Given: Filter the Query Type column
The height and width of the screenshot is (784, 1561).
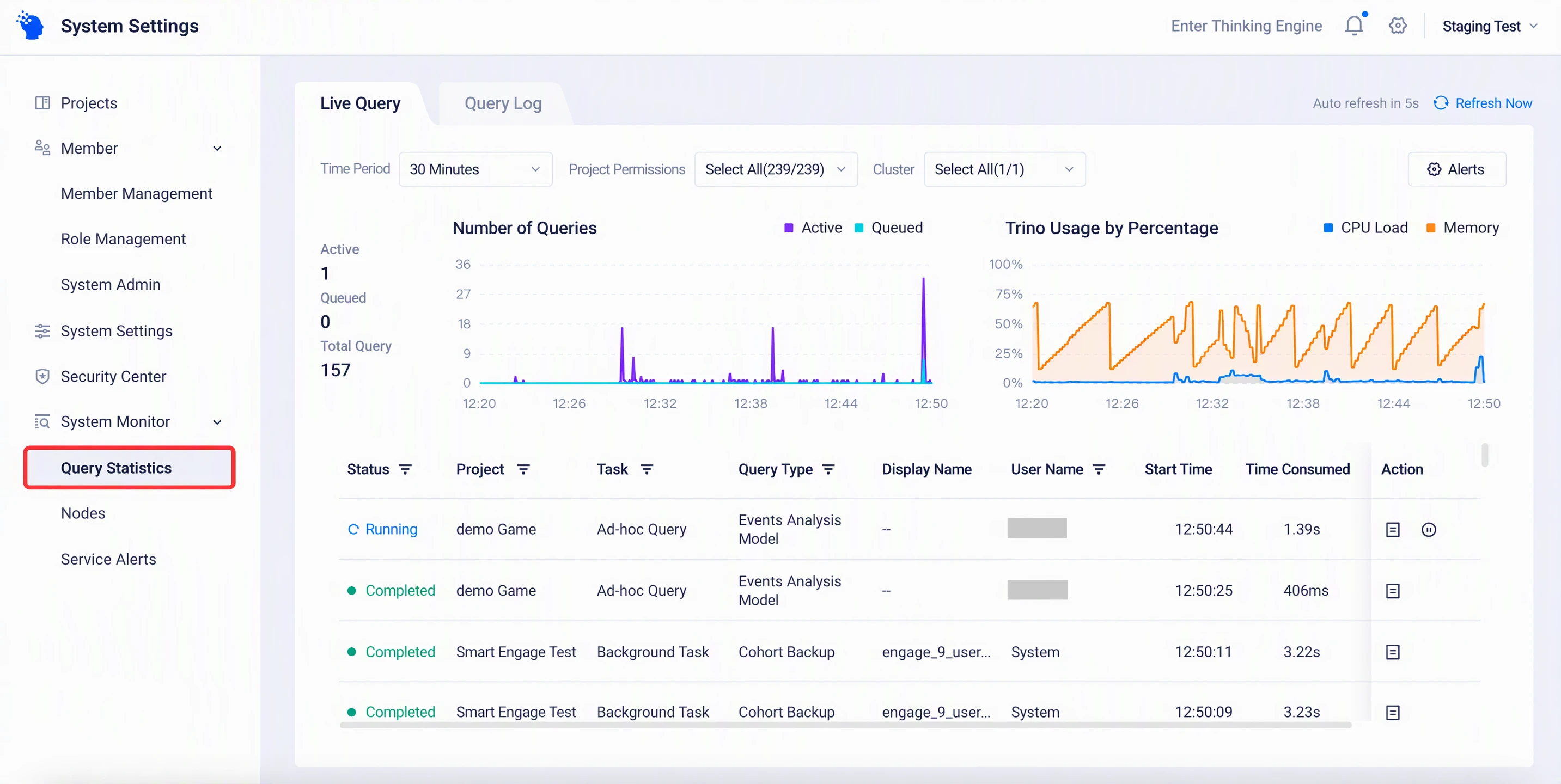Looking at the screenshot, I should 828,469.
